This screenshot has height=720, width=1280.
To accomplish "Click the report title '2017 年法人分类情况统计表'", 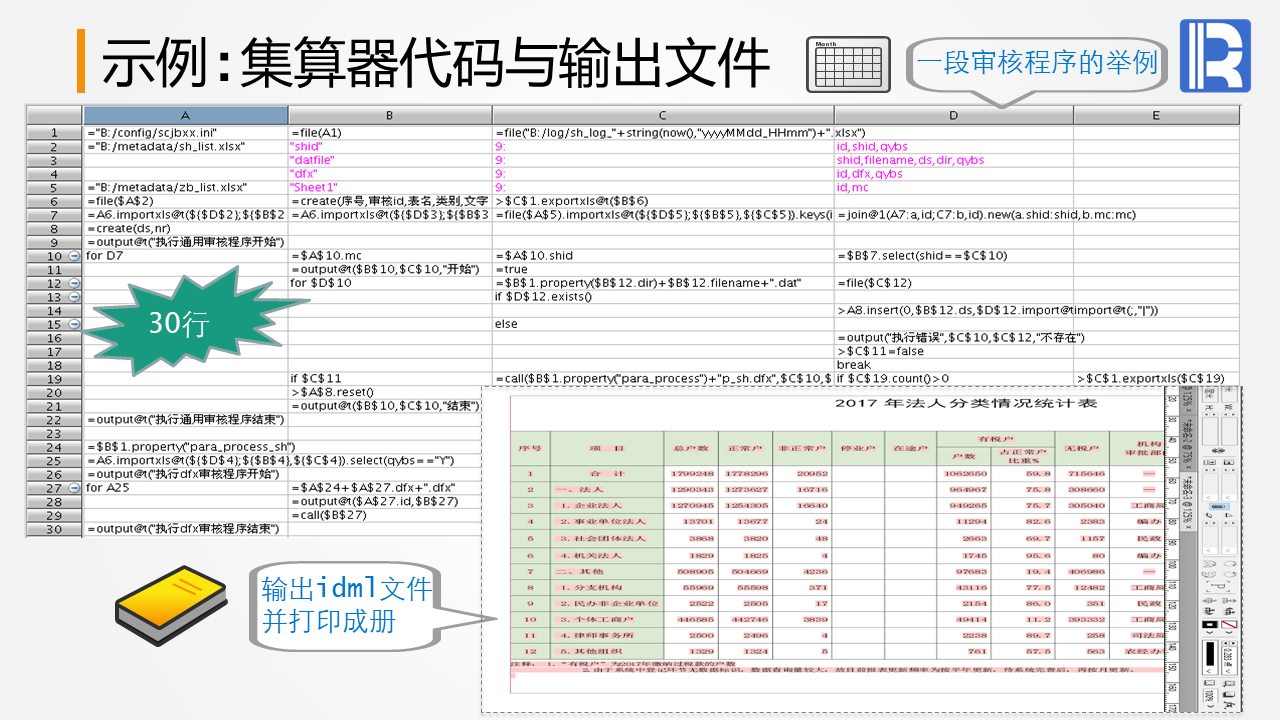I will (x=966, y=404).
